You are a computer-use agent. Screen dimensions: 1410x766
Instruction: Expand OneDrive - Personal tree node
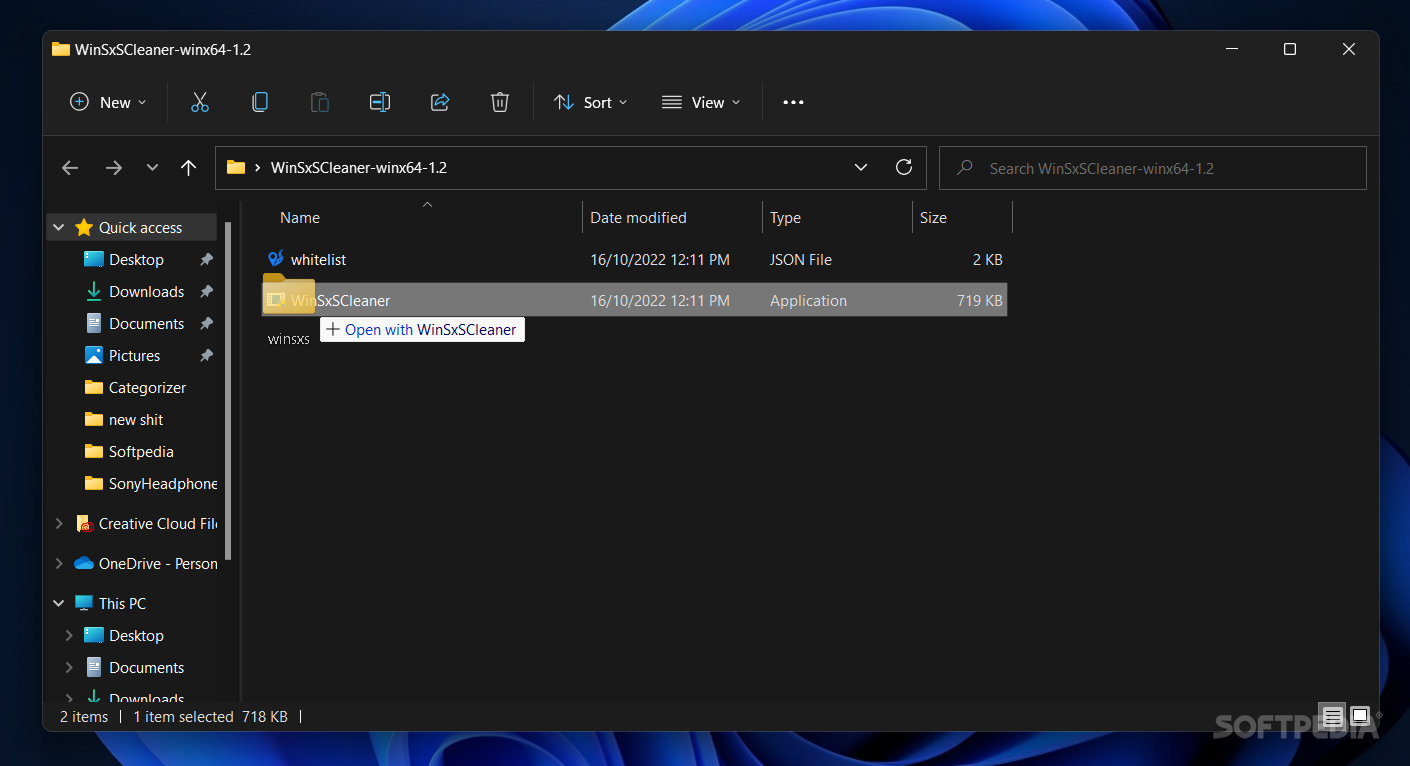59,563
